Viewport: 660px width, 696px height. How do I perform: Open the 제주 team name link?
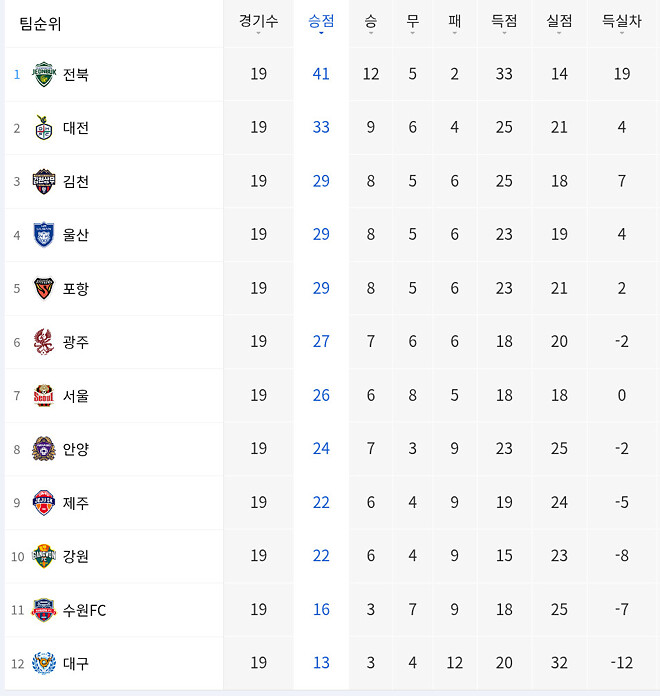point(76,503)
